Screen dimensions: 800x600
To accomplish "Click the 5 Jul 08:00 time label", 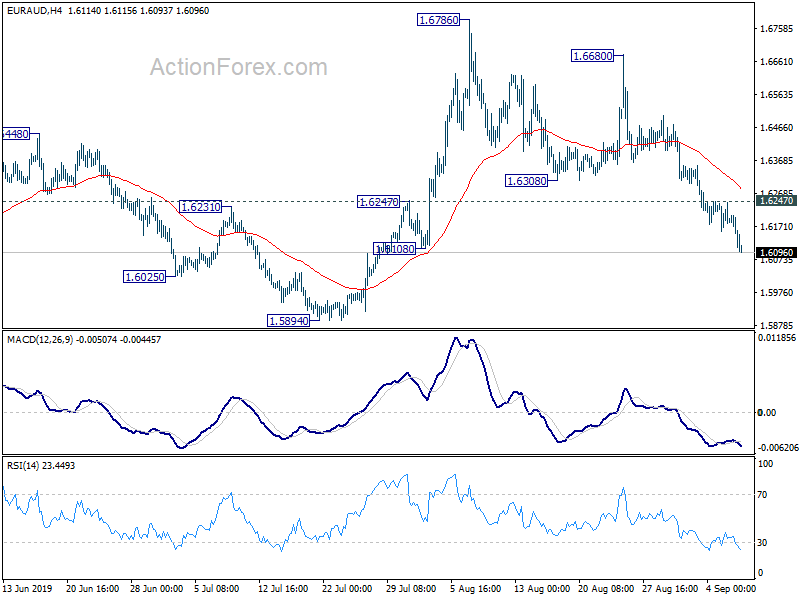I will 217,588.
